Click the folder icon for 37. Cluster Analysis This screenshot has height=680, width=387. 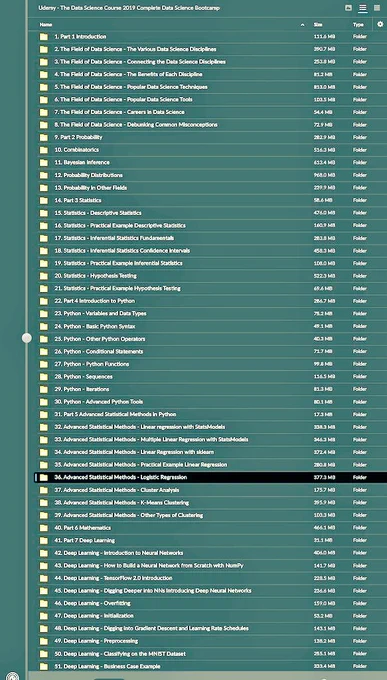(x=44, y=490)
